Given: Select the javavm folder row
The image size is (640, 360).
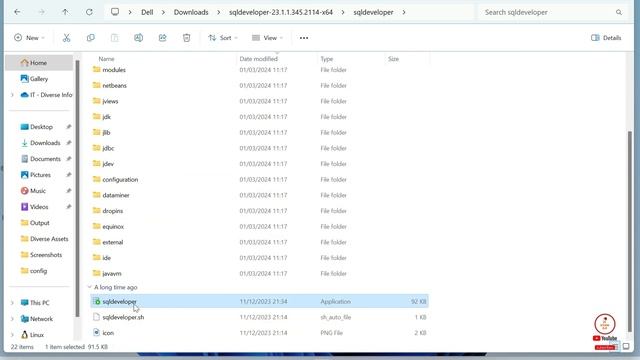Looking at the screenshot, I should 259,273.
